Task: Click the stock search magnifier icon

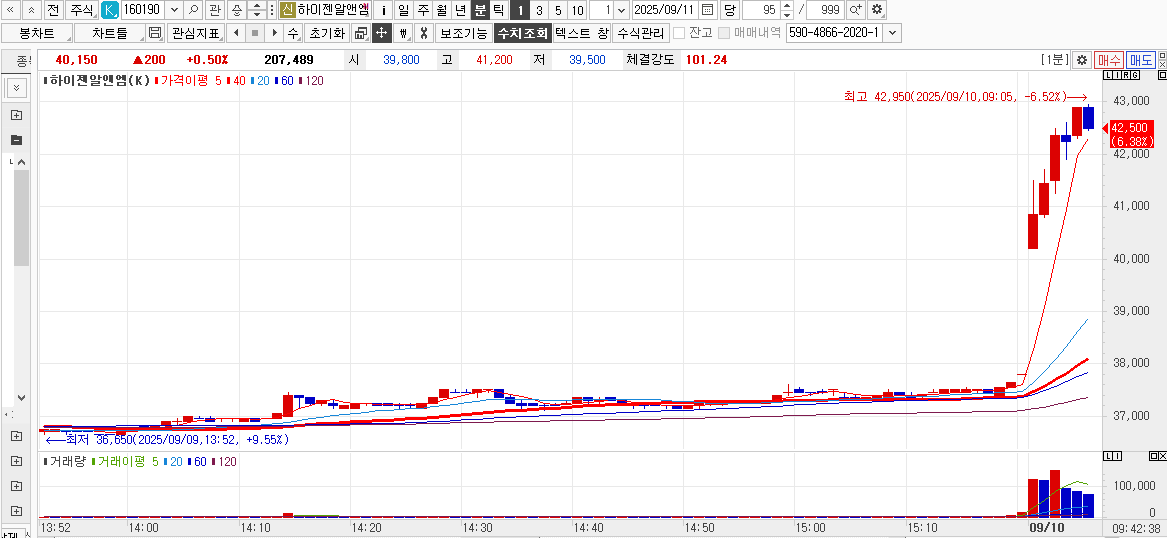Action: (x=193, y=10)
